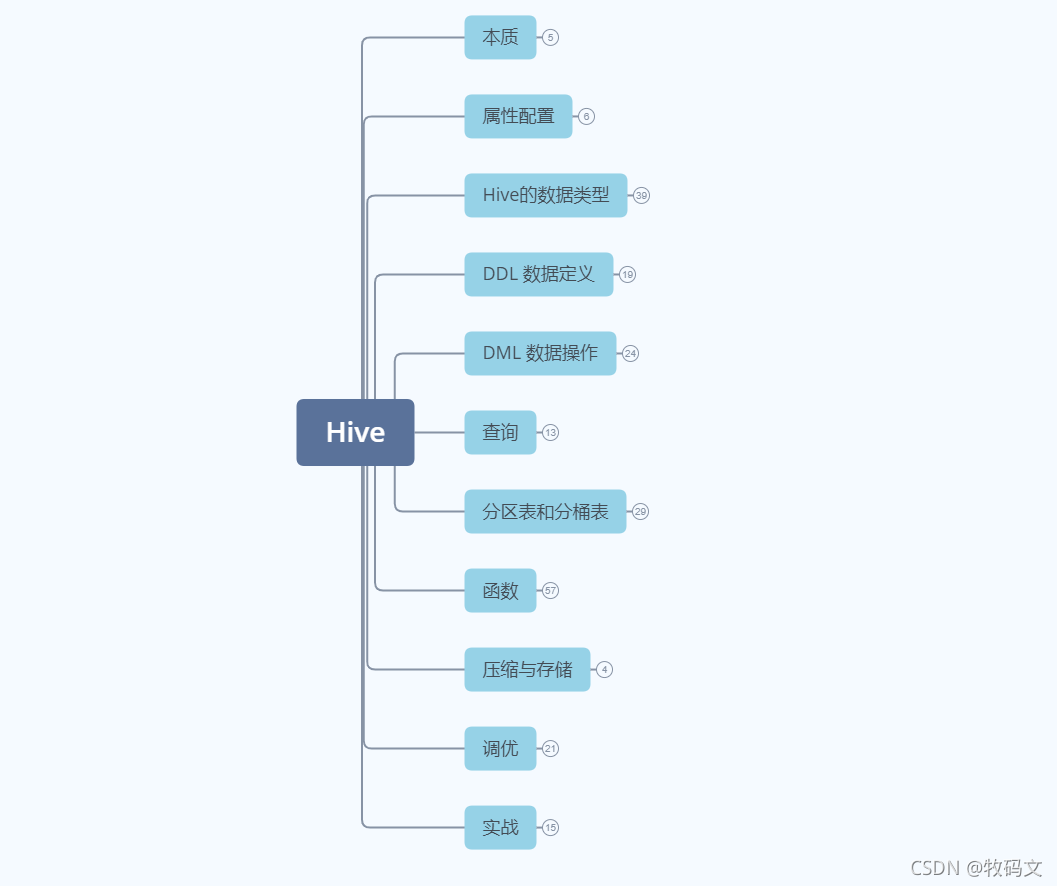Image resolution: width=1057 pixels, height=886 pixels.
Task: Select the central Hive root node
Action: click(x=355, y=432)
